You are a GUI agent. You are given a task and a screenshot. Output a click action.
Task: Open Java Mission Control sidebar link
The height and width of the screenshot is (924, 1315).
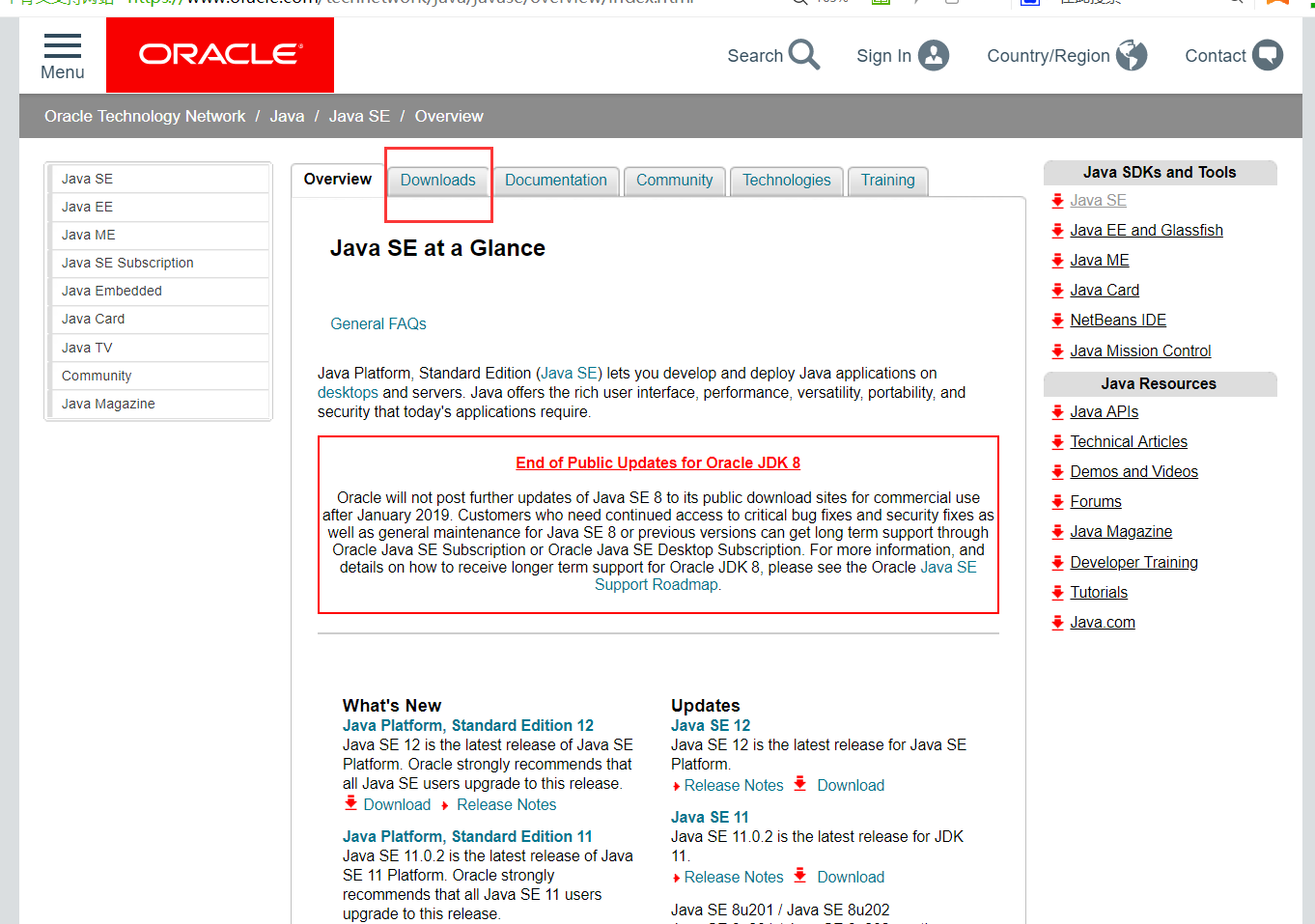click(1140, 351)
